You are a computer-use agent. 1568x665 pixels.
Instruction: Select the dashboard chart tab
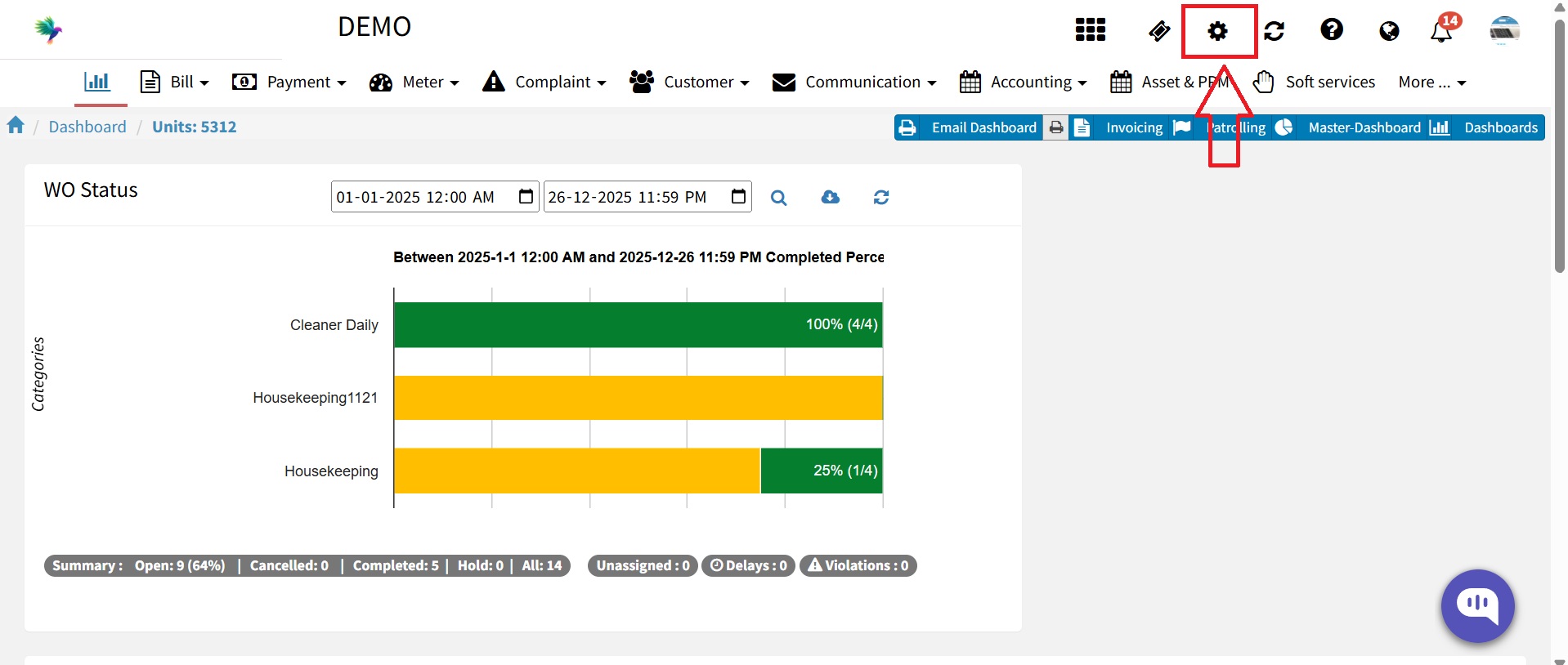[97, 82]
